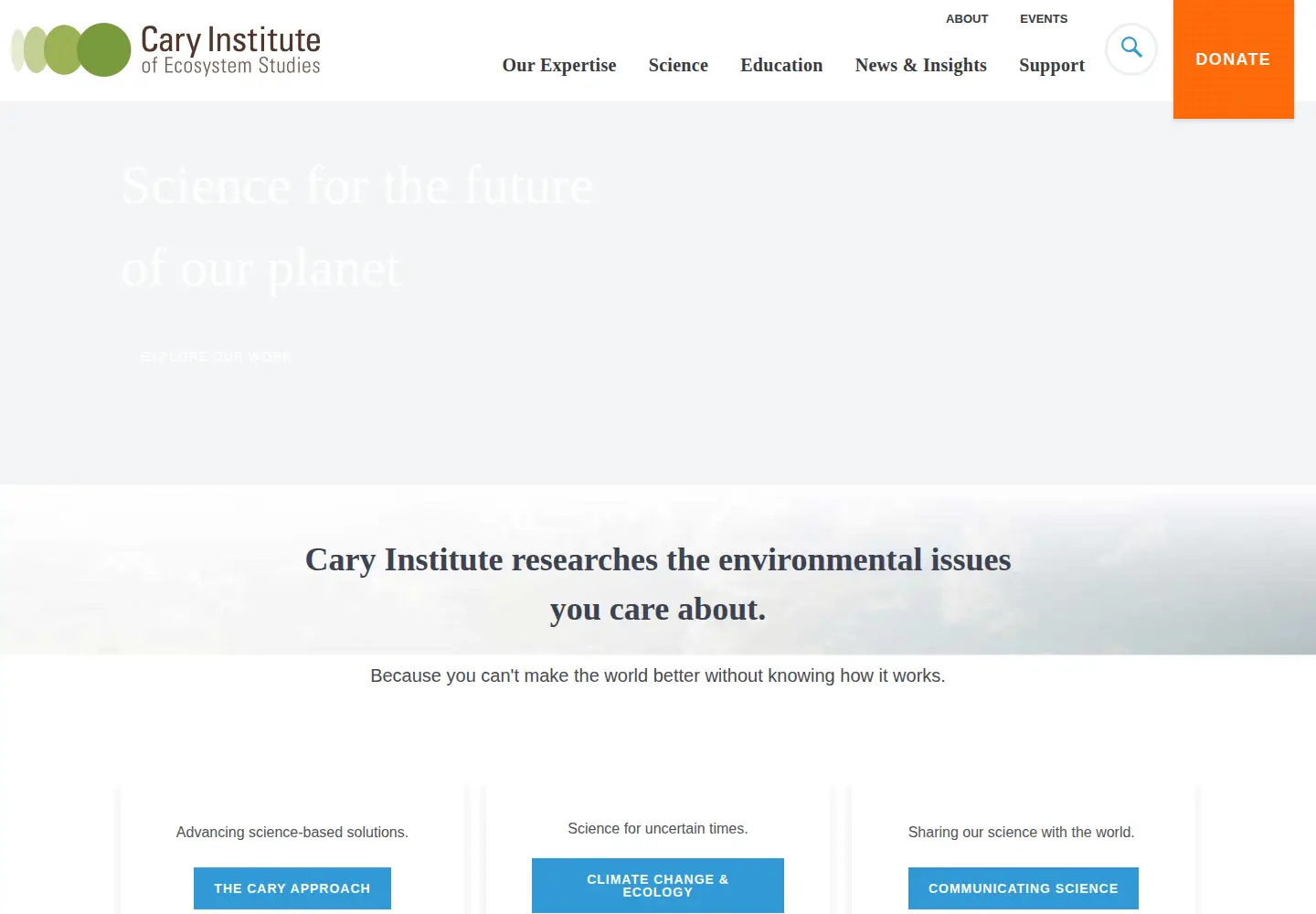Click the magnifying glass search icon

point(1131,48)
